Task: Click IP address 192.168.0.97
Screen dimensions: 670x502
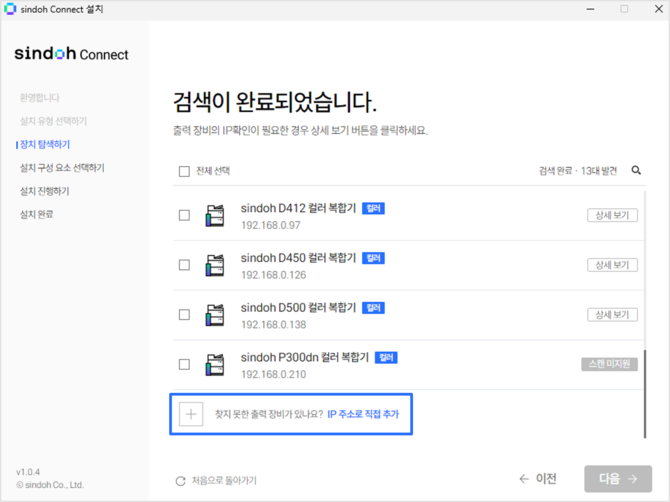Action: pos(271,225)
